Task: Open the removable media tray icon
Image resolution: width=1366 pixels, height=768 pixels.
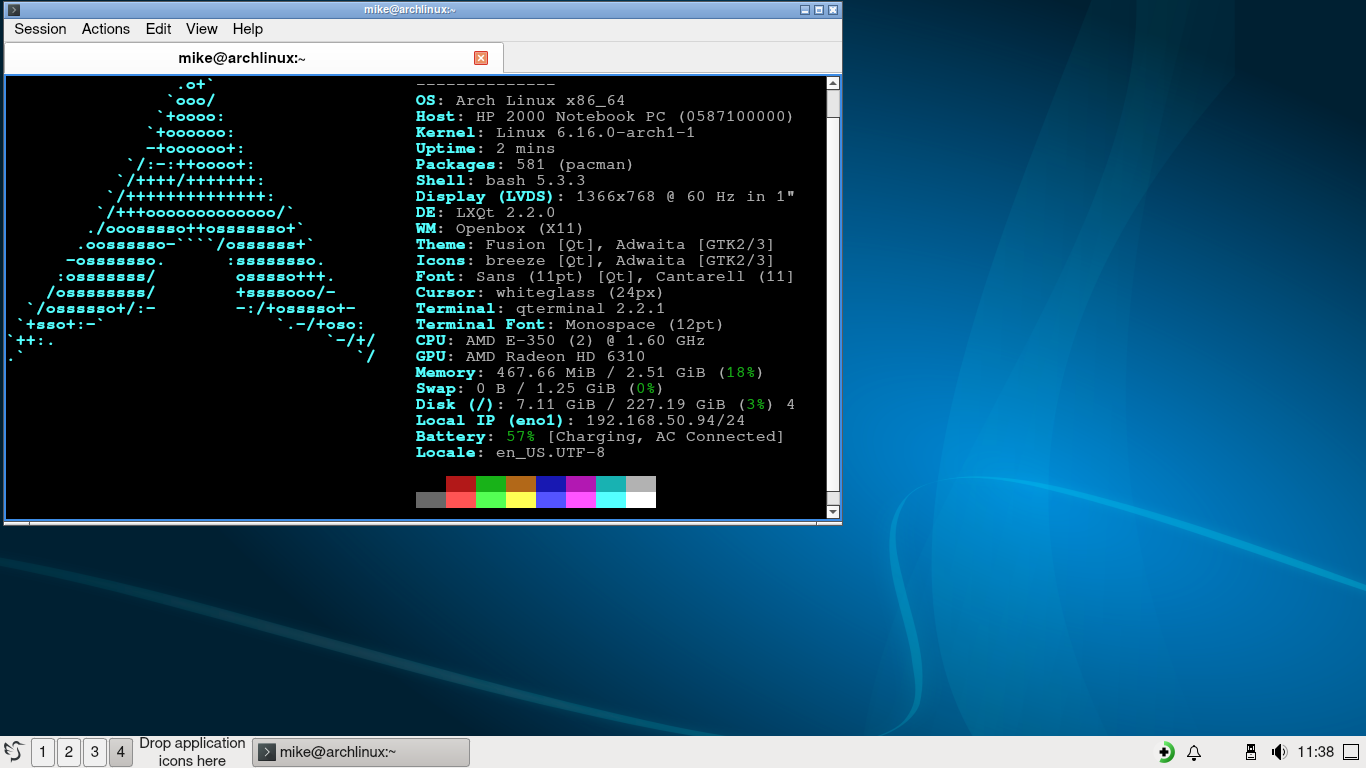Action: (x=1250, y=752)
